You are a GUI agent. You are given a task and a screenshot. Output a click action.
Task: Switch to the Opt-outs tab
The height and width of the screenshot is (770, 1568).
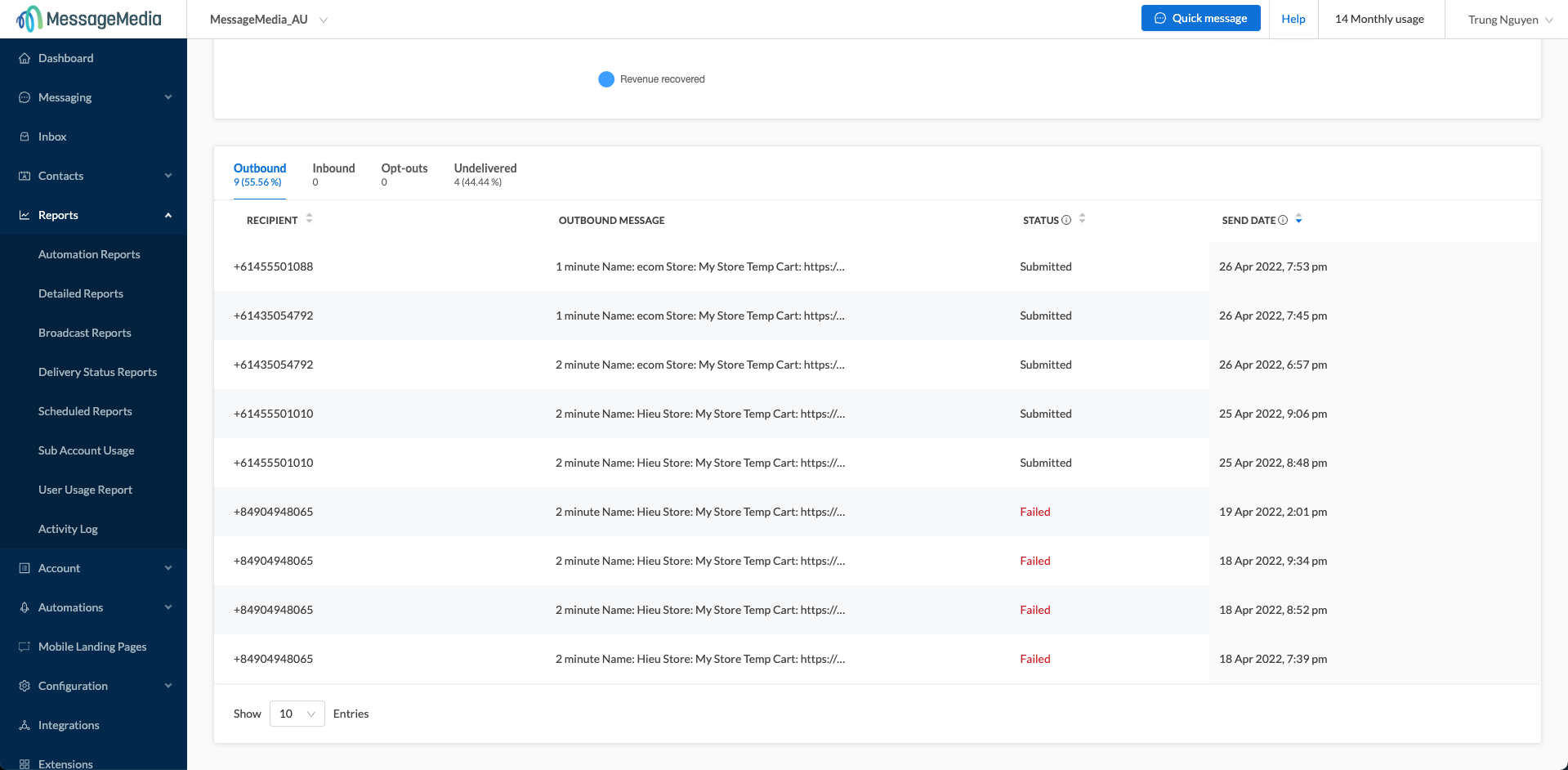404,174
